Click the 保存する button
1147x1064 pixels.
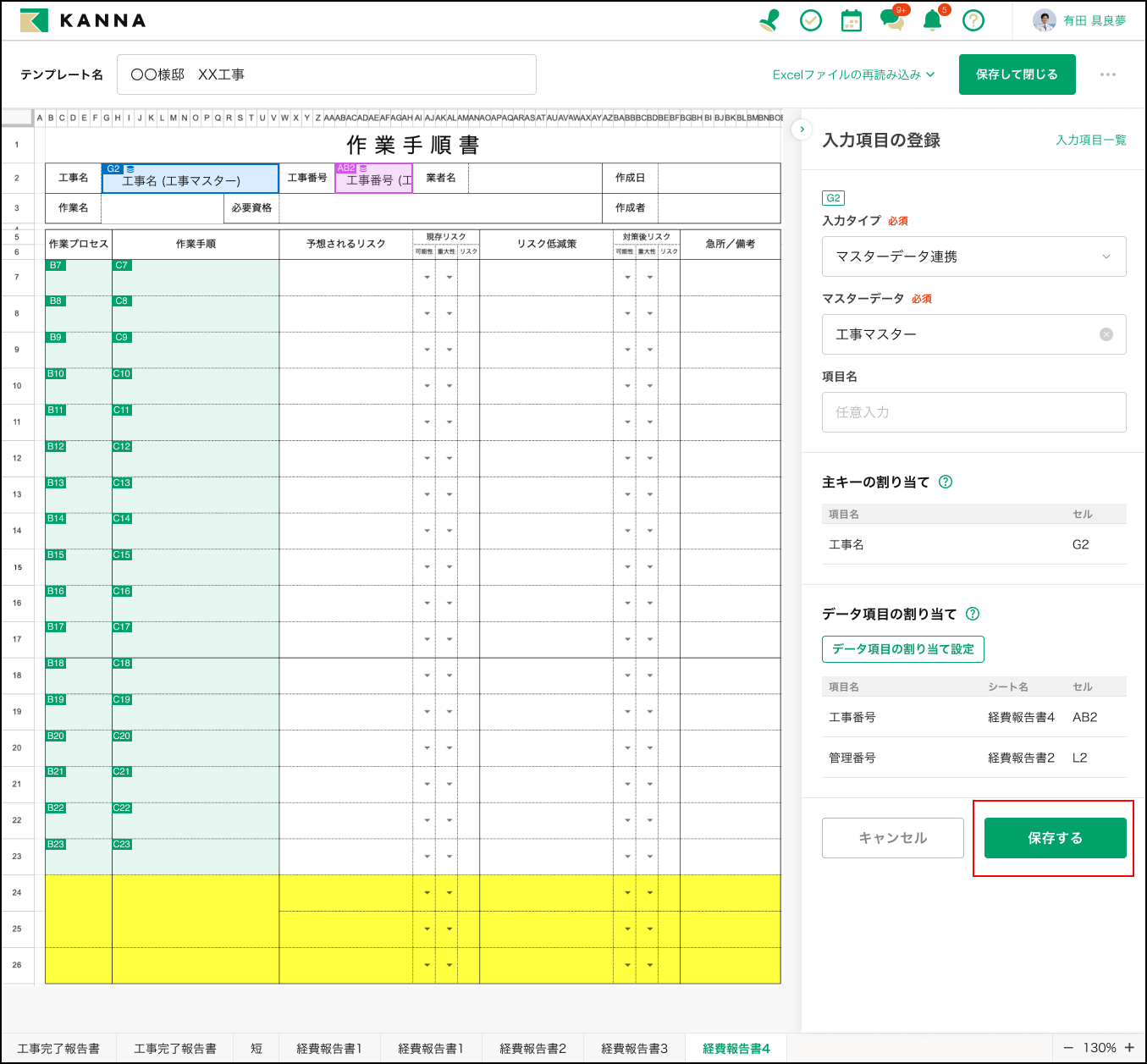click(1055, 838)
